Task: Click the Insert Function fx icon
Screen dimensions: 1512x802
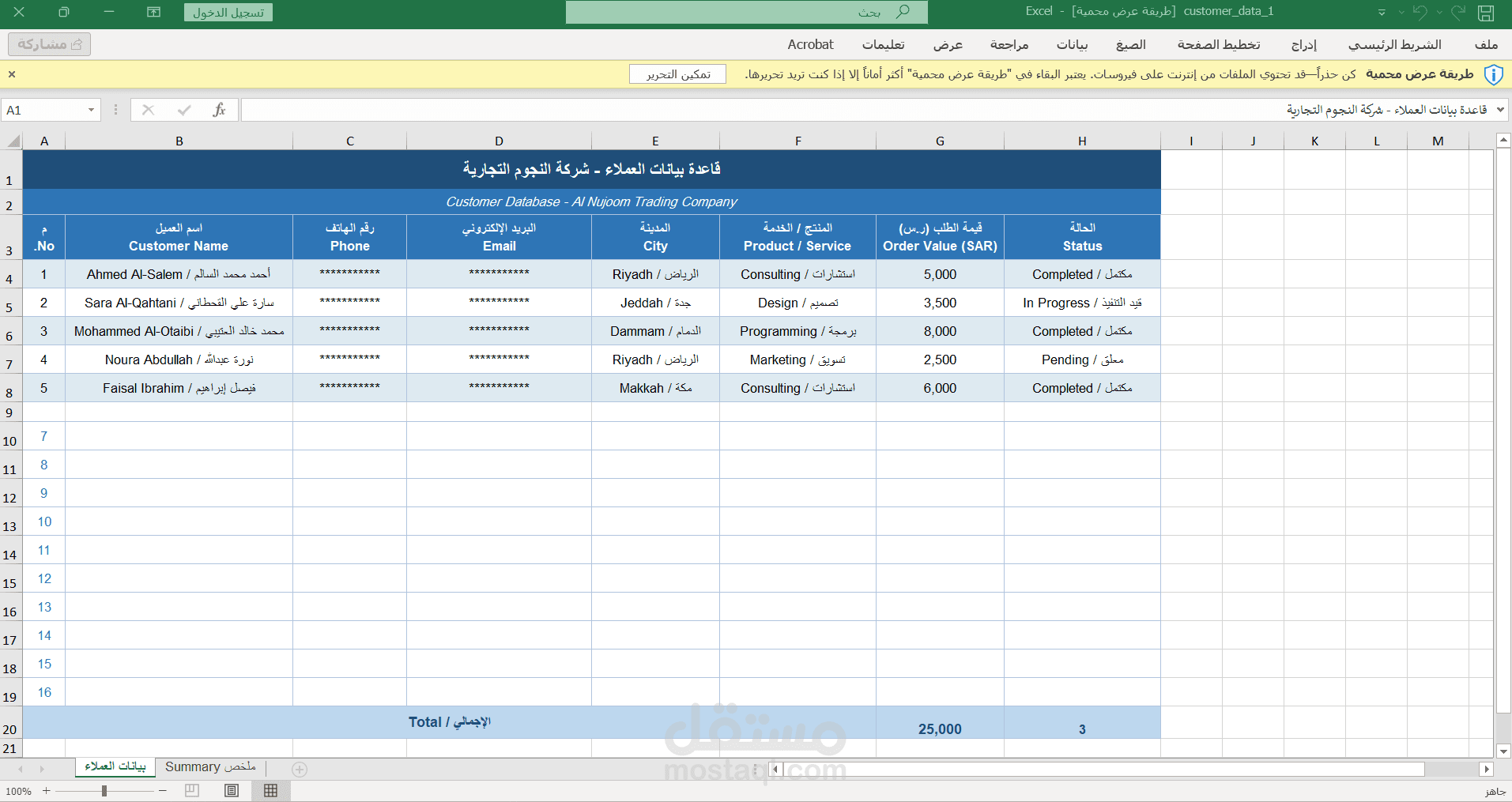Action: 219,110
